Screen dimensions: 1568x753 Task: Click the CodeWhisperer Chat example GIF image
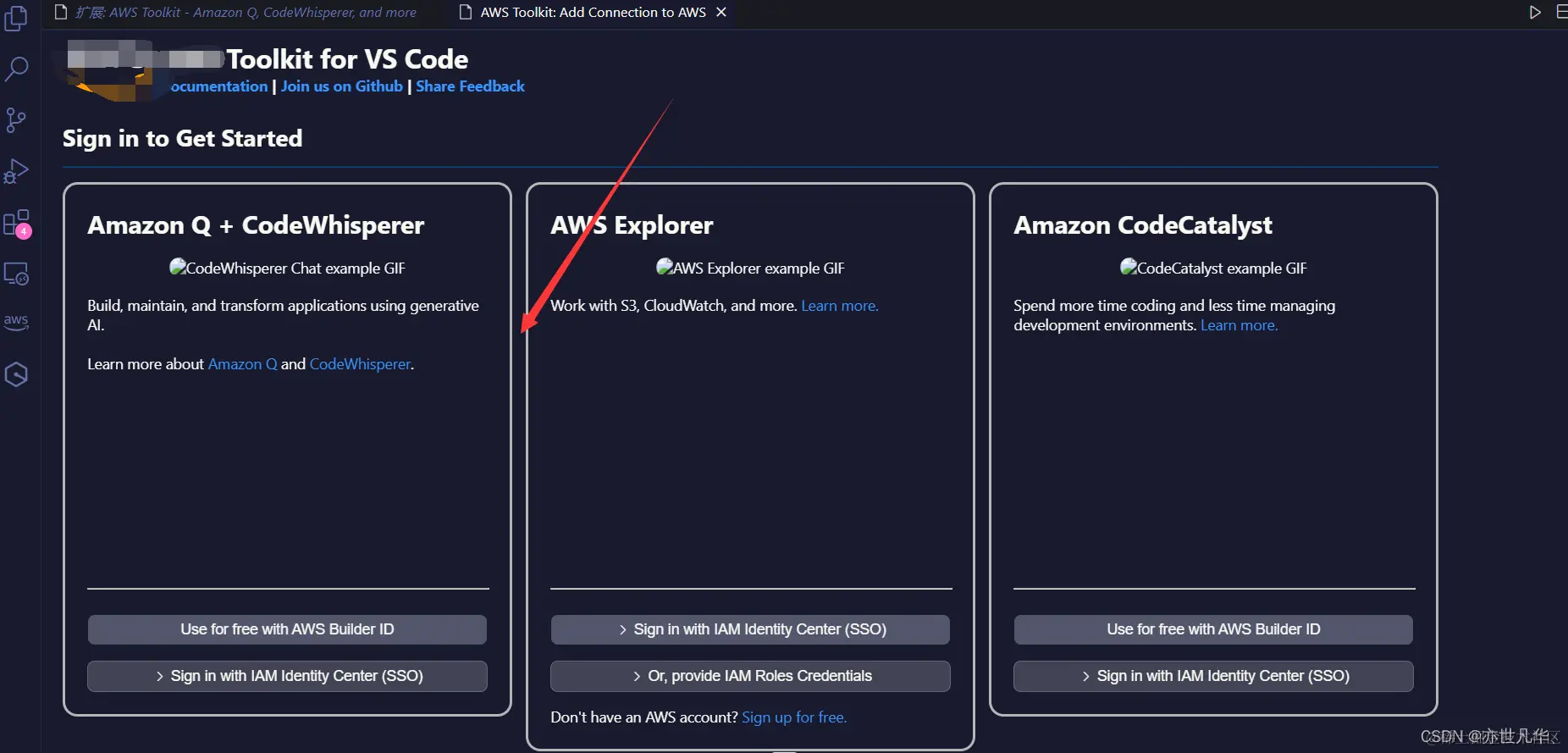pyautogui.click(x=287, y=268)
